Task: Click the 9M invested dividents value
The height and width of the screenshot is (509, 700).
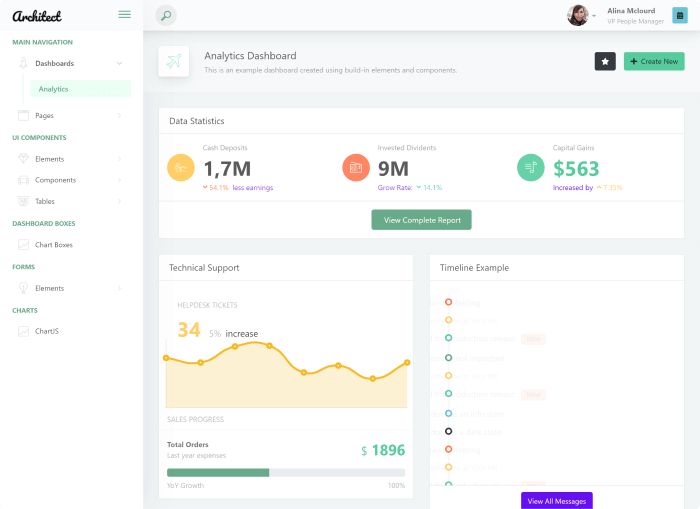Action: point(393,169)
